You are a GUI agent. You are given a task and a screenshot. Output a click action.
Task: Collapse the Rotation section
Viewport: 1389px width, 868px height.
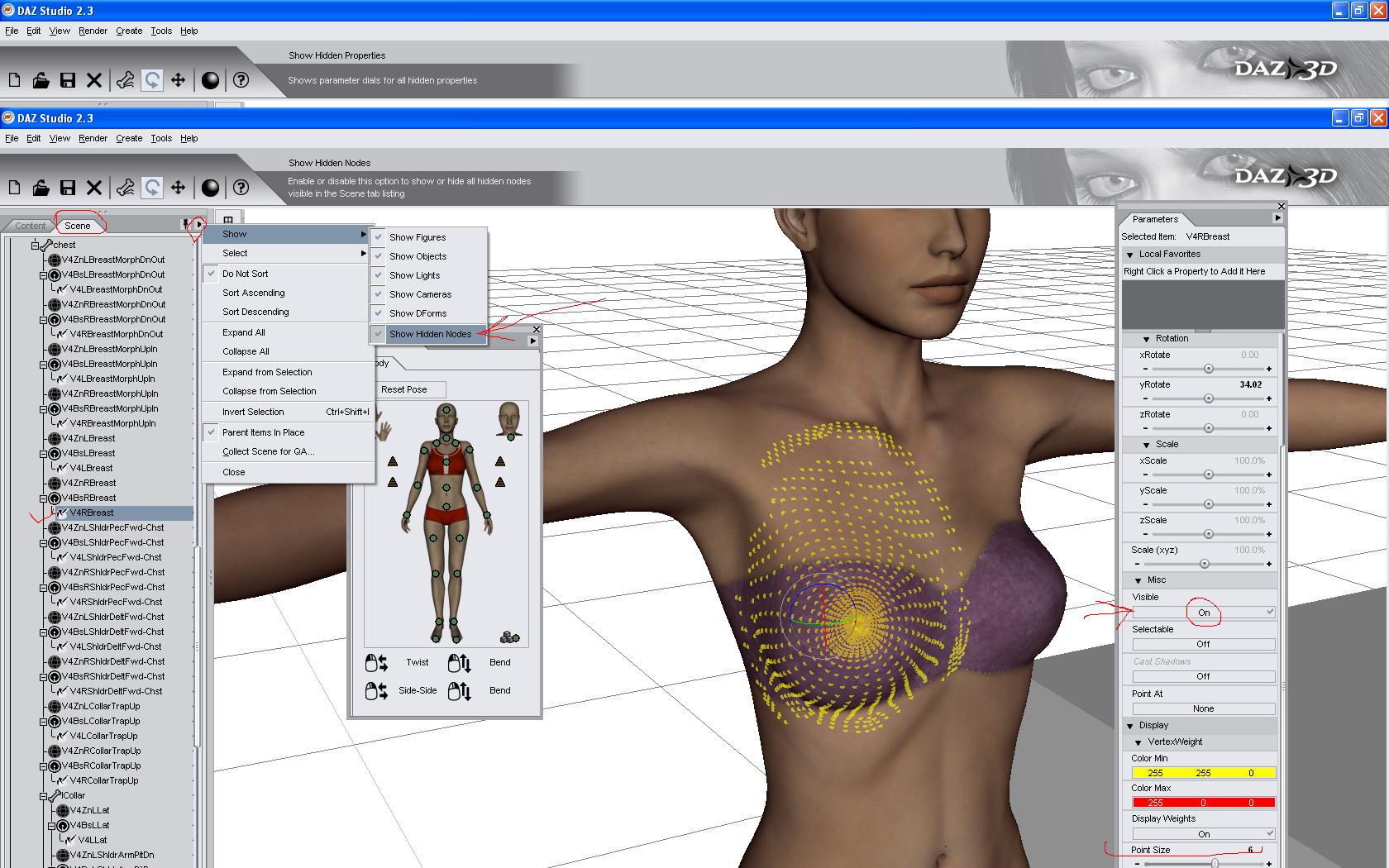click(1146, 339)
